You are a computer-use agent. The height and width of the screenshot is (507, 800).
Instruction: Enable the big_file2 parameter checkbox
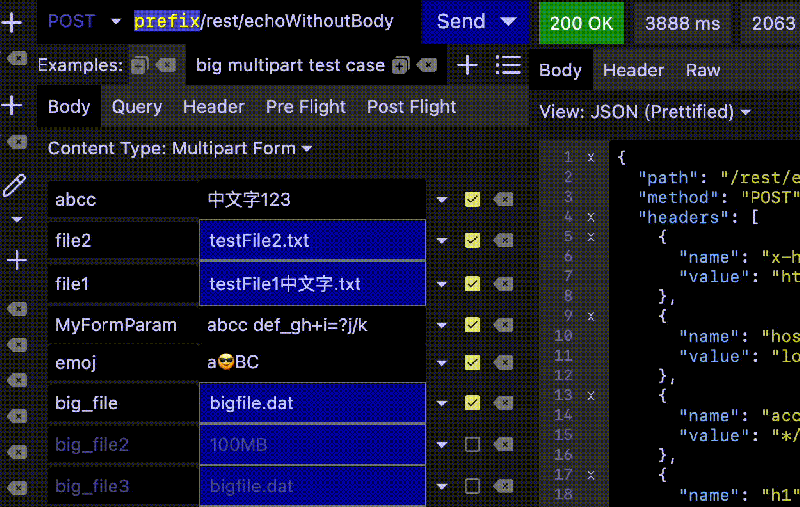tap(472, 445)
